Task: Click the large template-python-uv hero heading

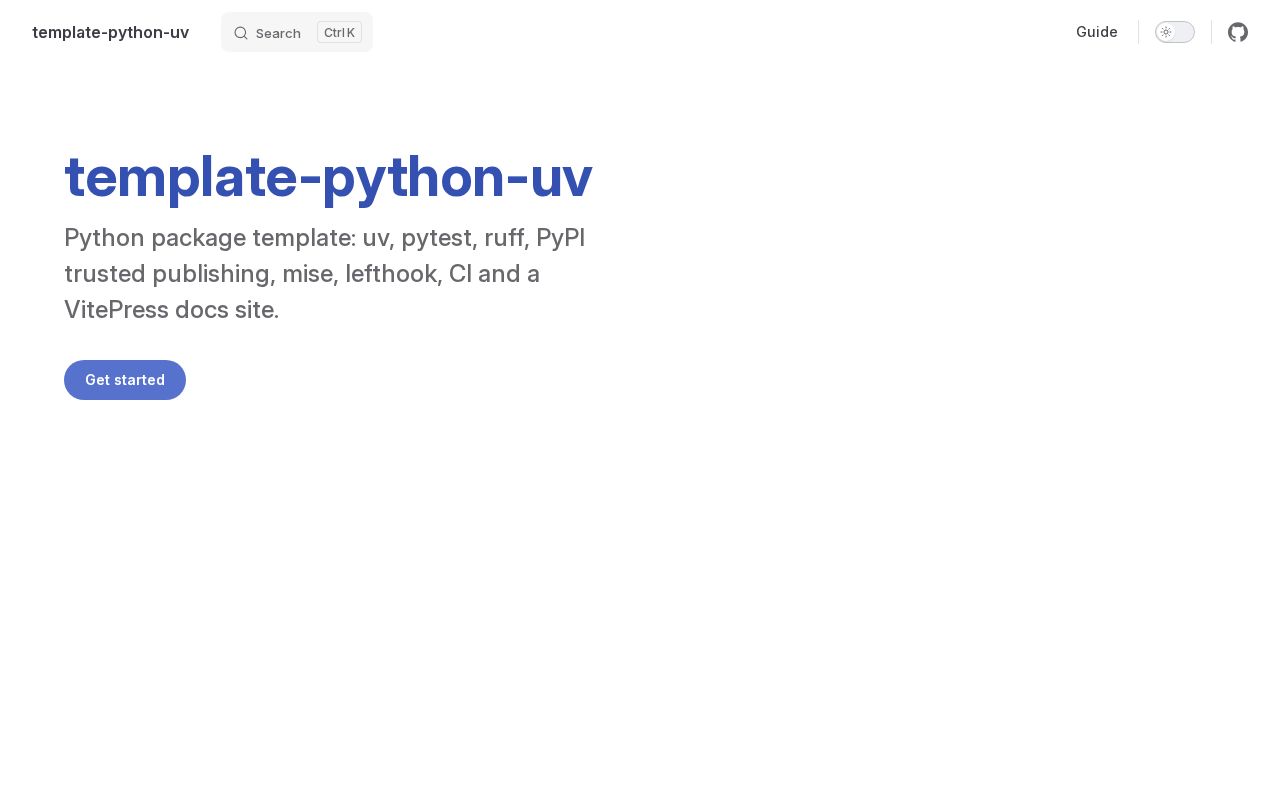Action: click(x=328, y=178)
